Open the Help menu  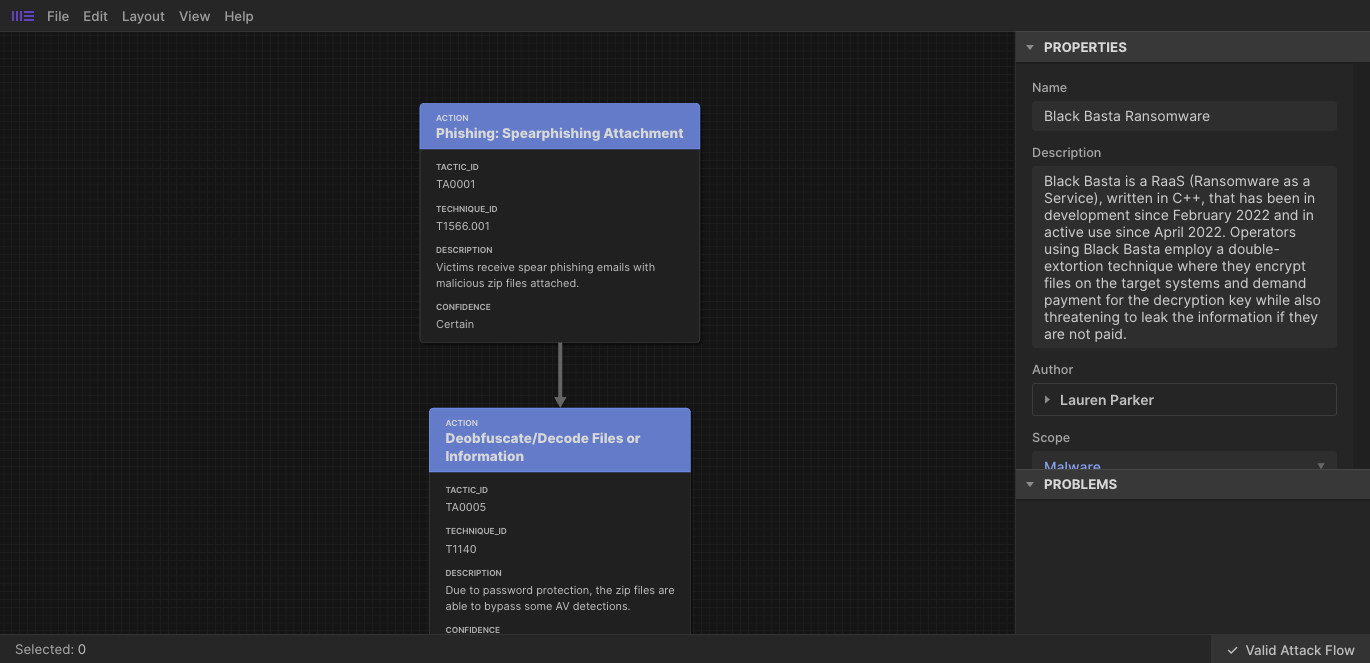coord(238,16)
